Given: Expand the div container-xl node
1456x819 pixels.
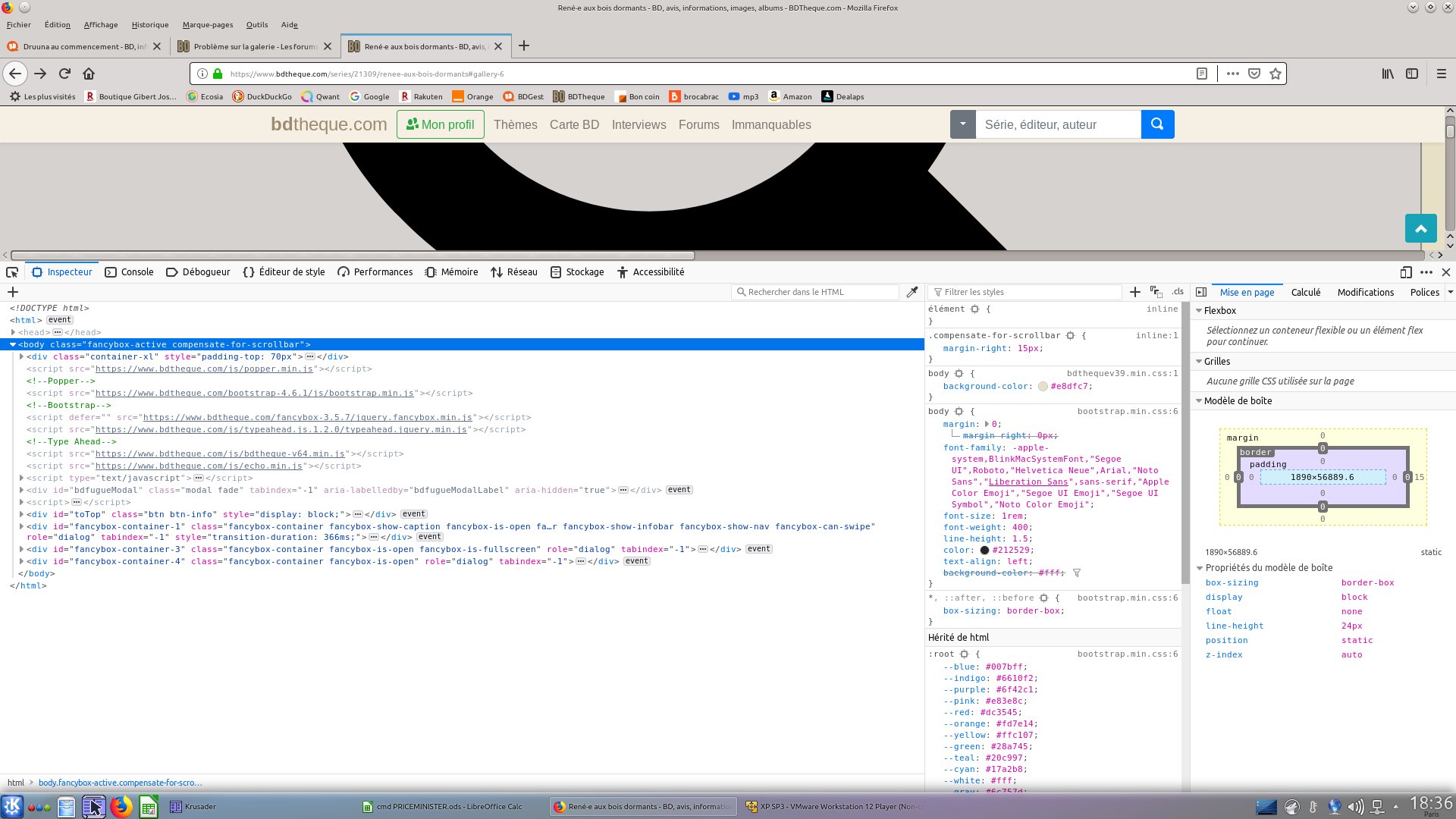Looking at the screenshot, I should click(x=21, y=356).
